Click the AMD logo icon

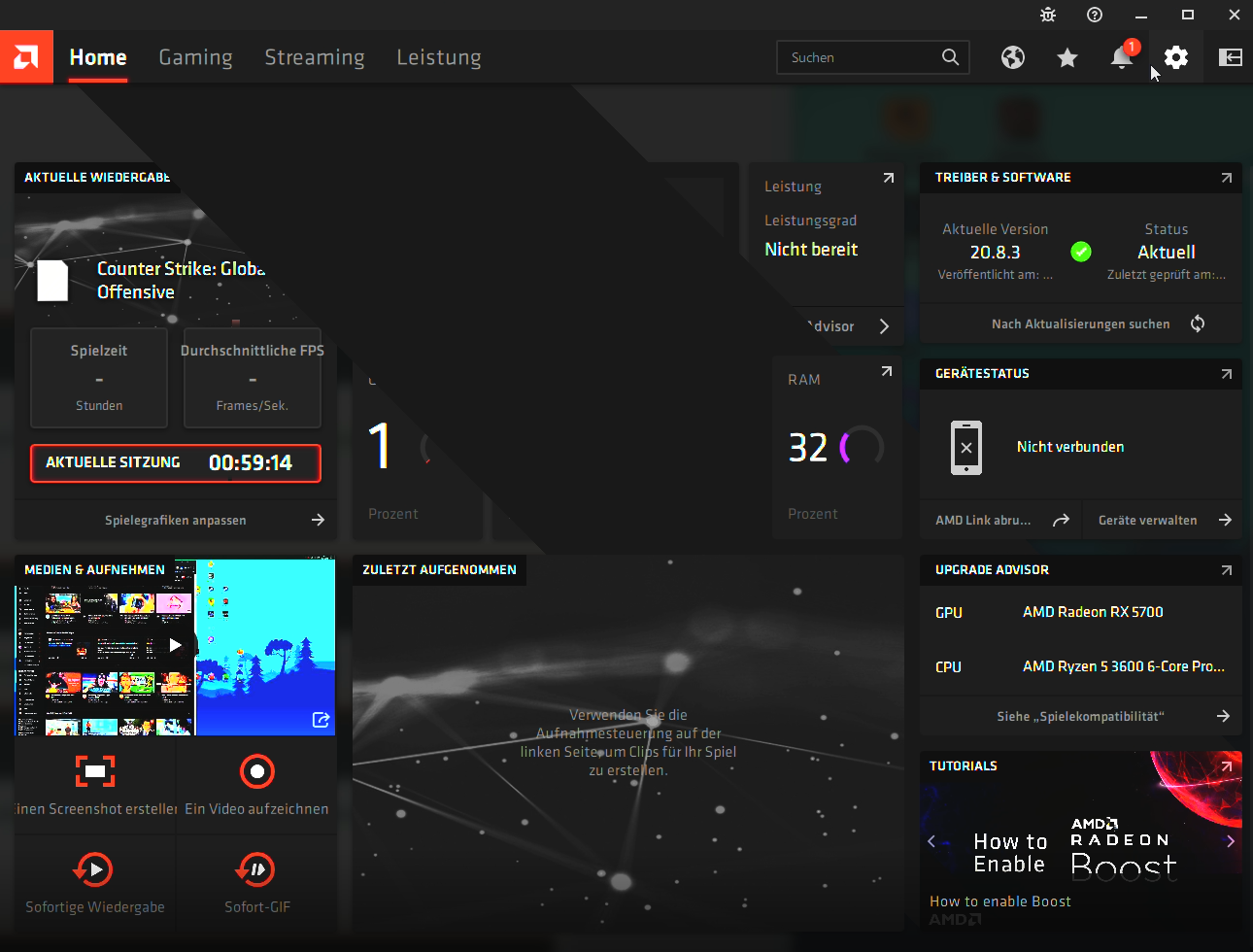(x=26, y=56)
